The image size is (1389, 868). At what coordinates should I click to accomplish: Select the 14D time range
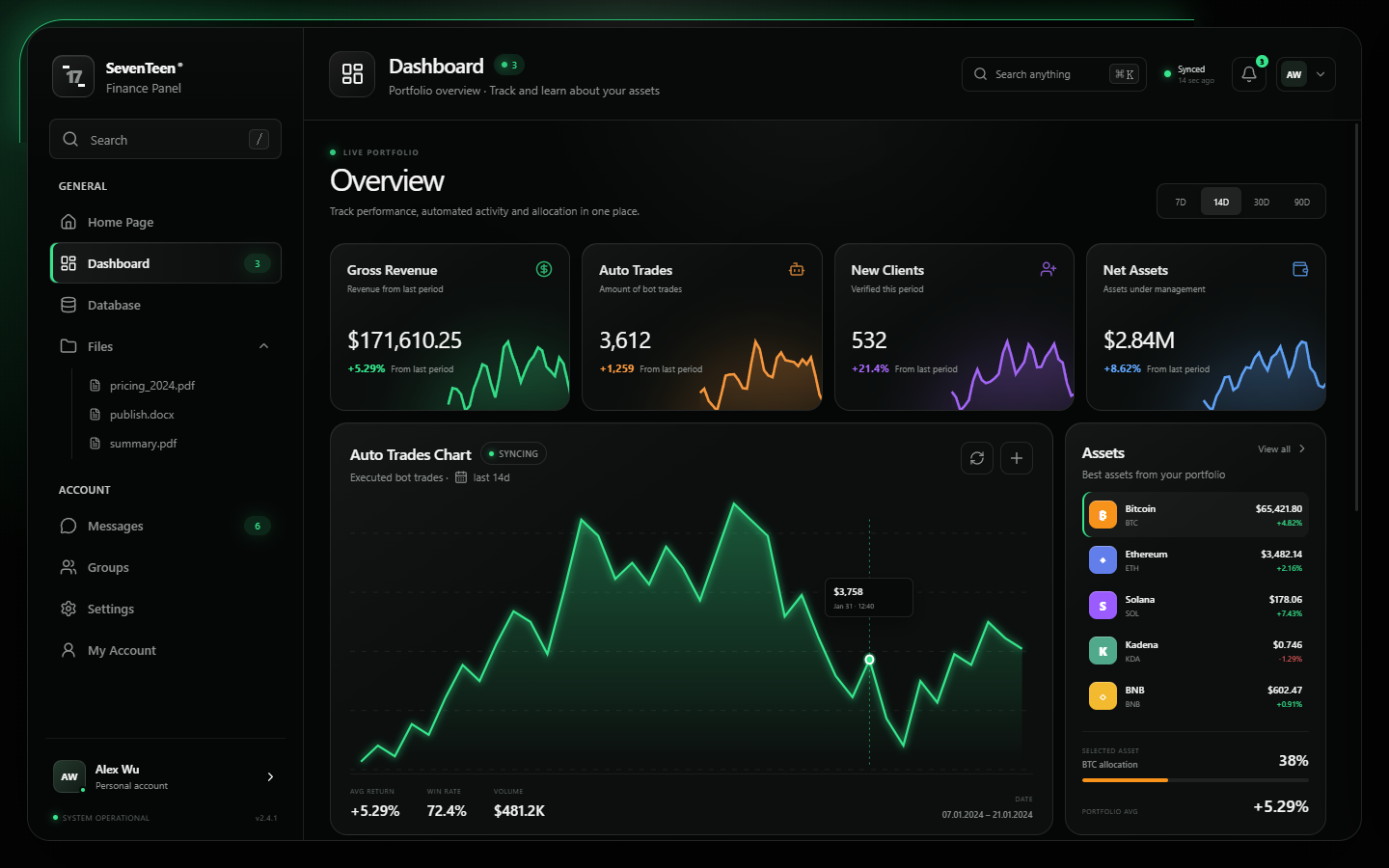click(x=1221, y=202)
